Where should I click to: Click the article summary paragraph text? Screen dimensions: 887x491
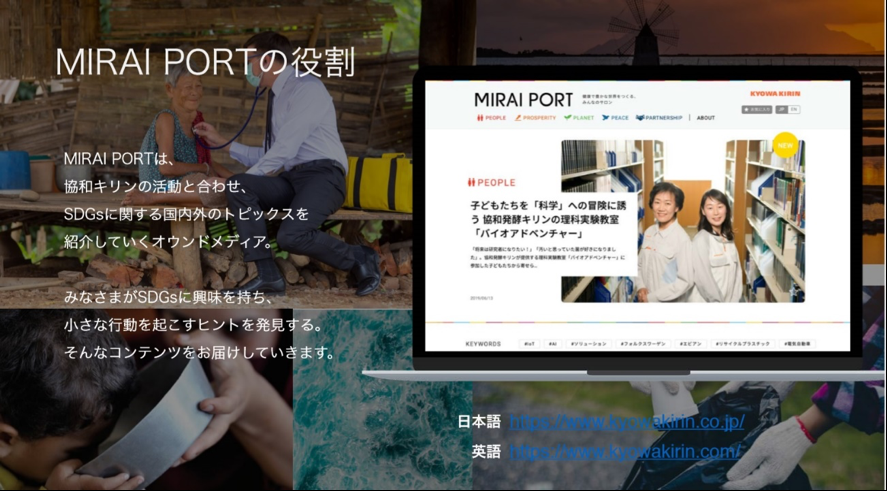tap(547, 257)
